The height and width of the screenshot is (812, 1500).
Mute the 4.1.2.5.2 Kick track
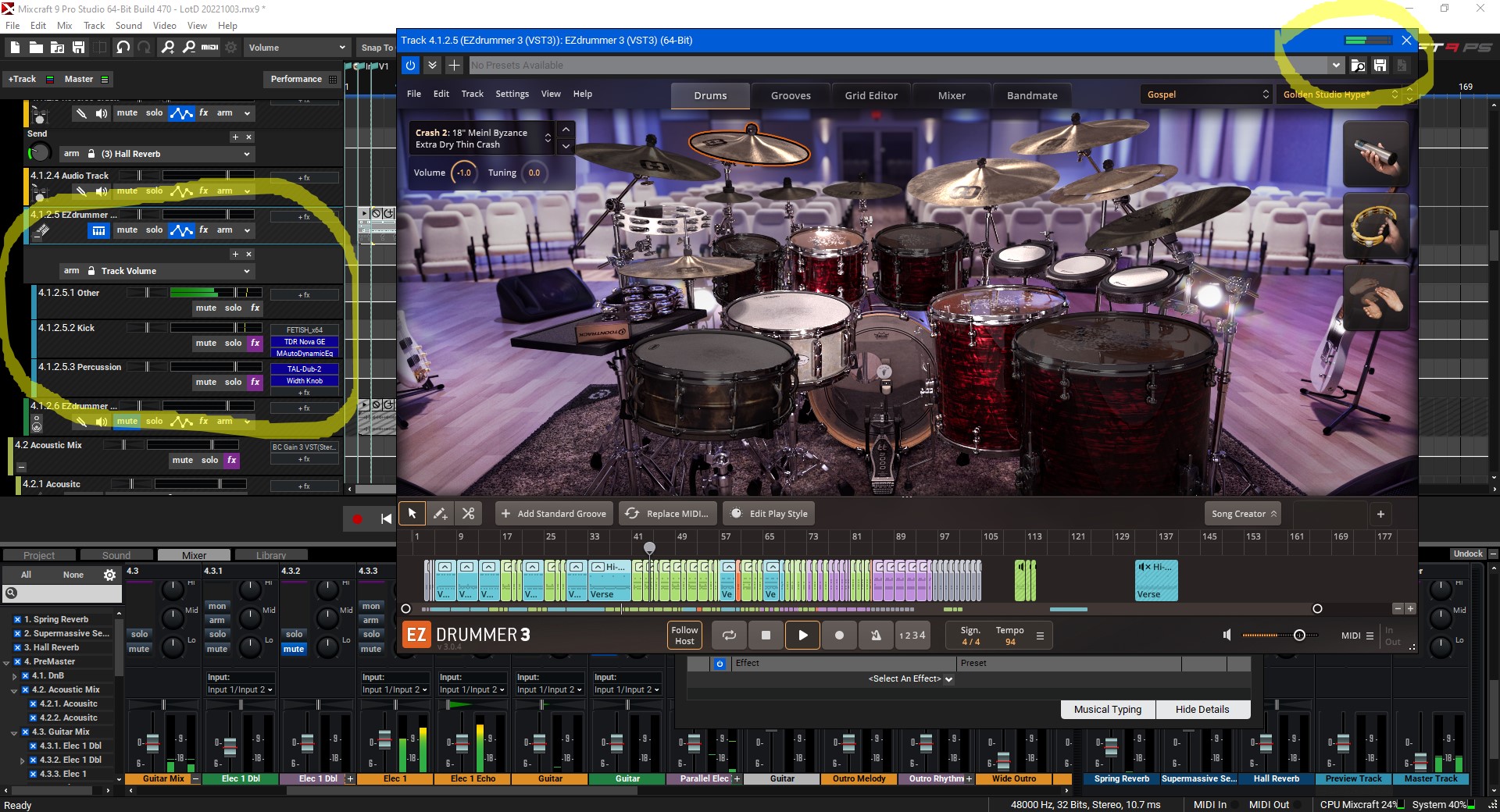pyautogui.click(x=206, y=343)
